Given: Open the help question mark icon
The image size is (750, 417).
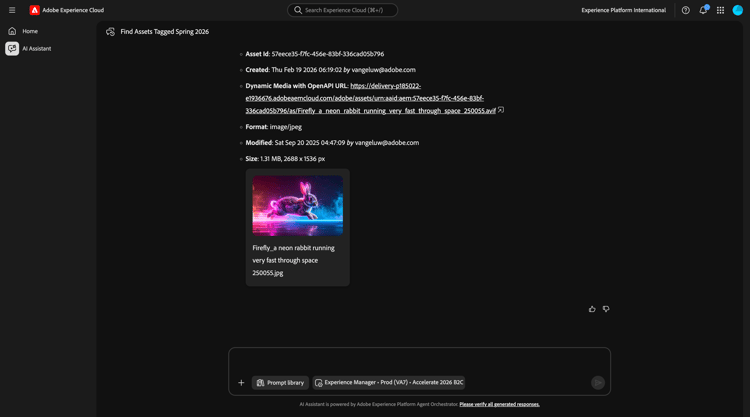Looking at the screenshot, I should tap(685, 10).
